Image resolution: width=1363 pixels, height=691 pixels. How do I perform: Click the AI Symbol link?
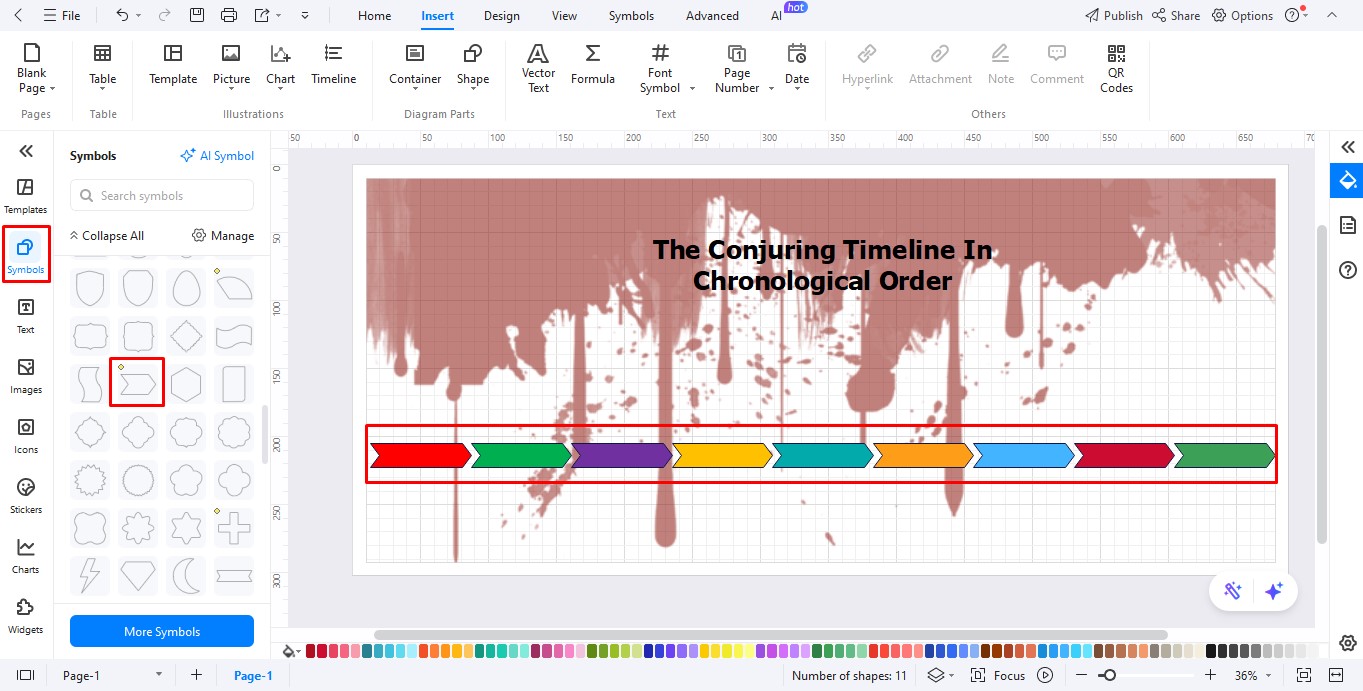[x=217, y=156]
